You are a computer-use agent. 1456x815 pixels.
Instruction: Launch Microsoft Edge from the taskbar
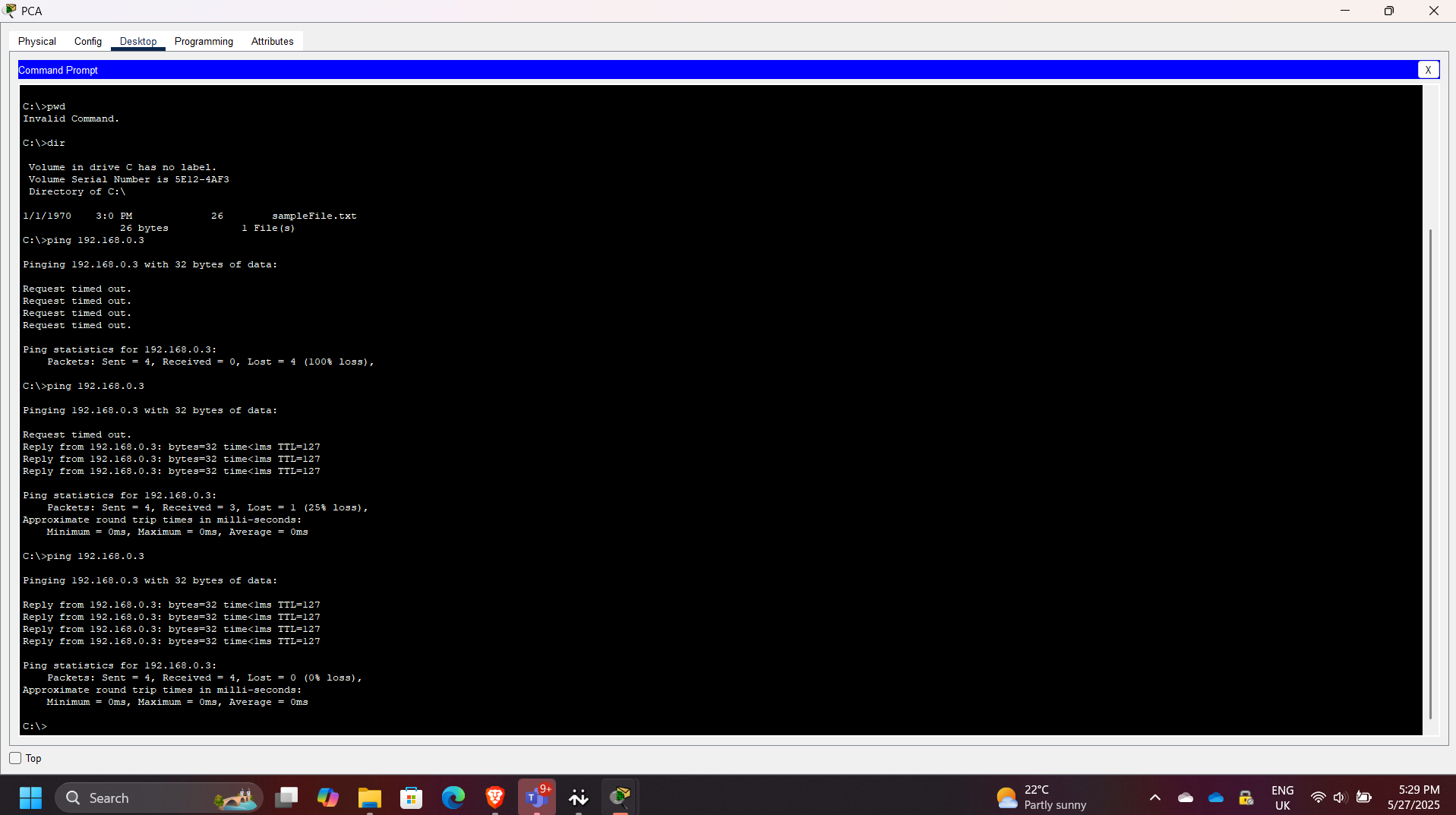point(453,797)
